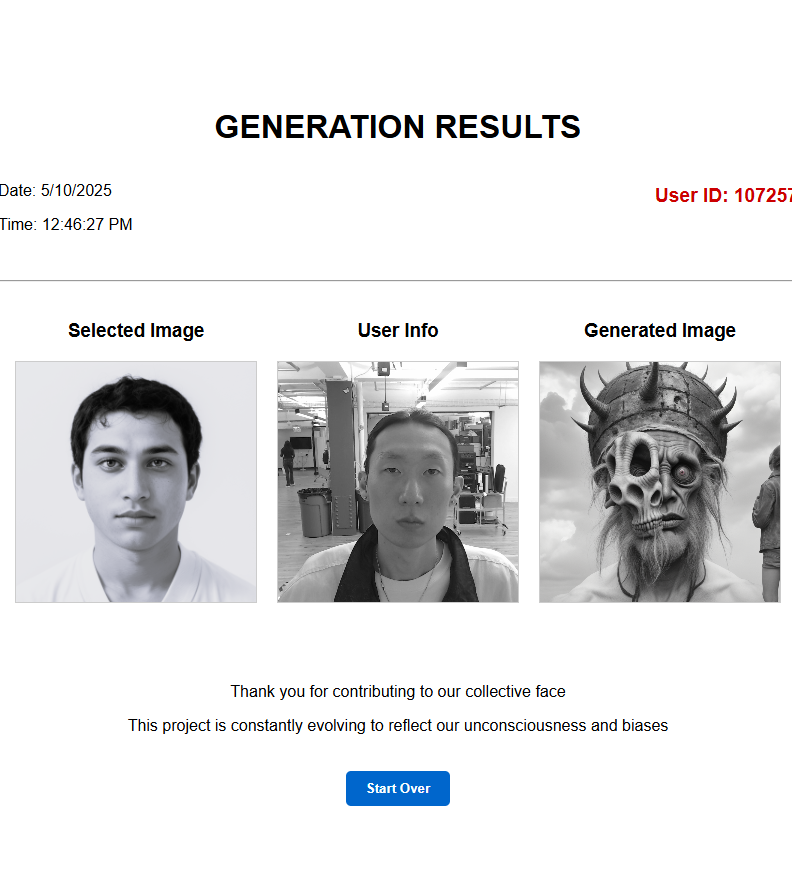Open the Generated Image monster picture
Image resolution: width=792 pixels, height=891 pixels.
(660, 482)
